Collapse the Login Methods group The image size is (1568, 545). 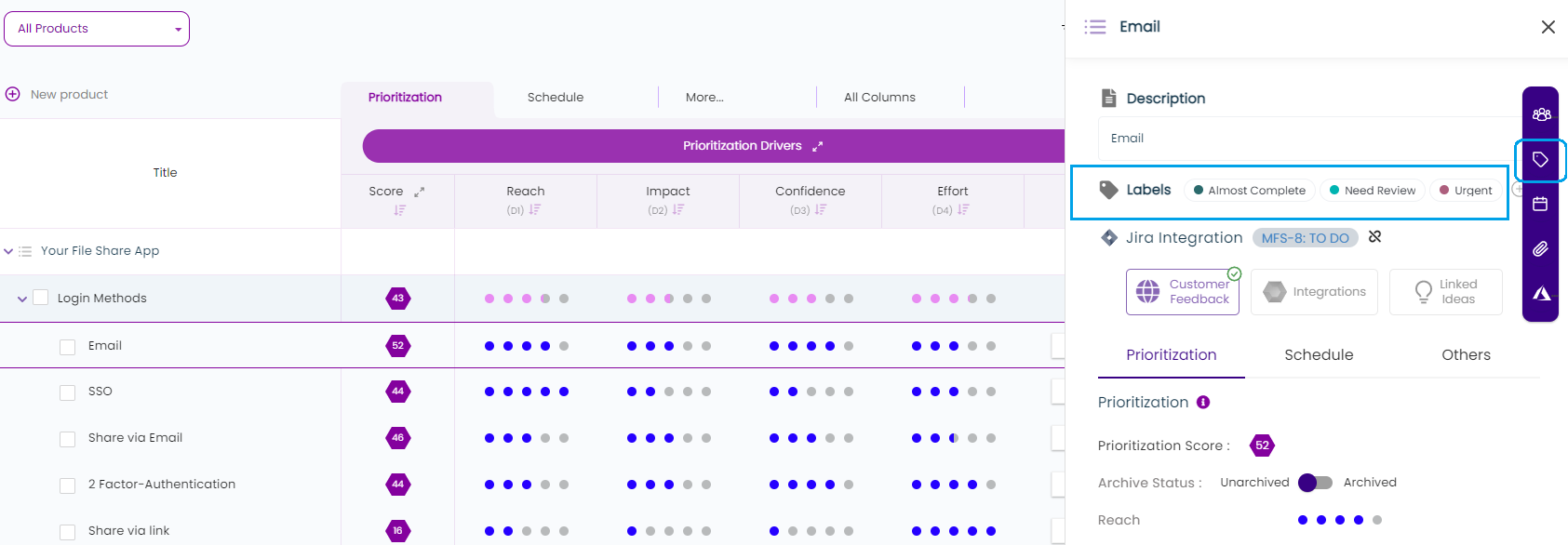pos(21,299)
